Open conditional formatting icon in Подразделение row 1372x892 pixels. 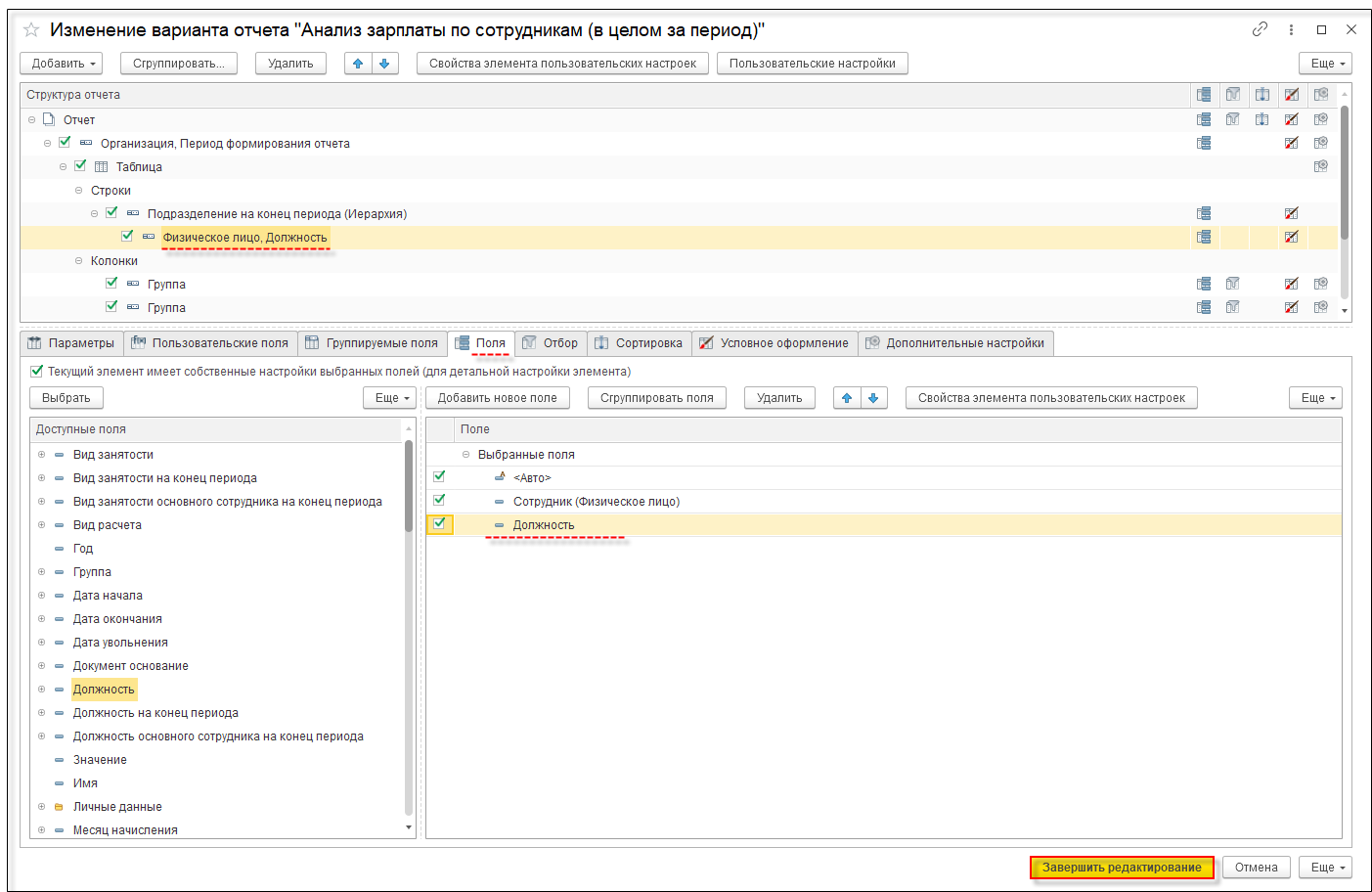(x=1292, y=213)
